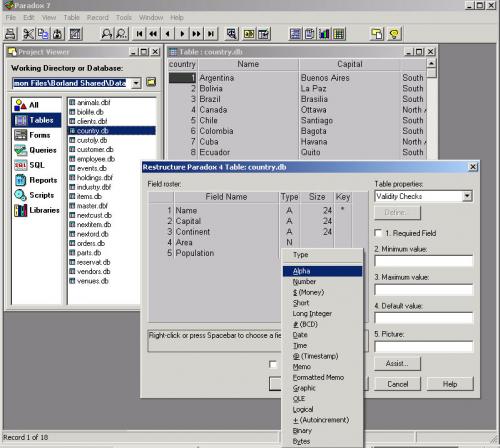Click the Define button
500x448 pixels.
397,212
